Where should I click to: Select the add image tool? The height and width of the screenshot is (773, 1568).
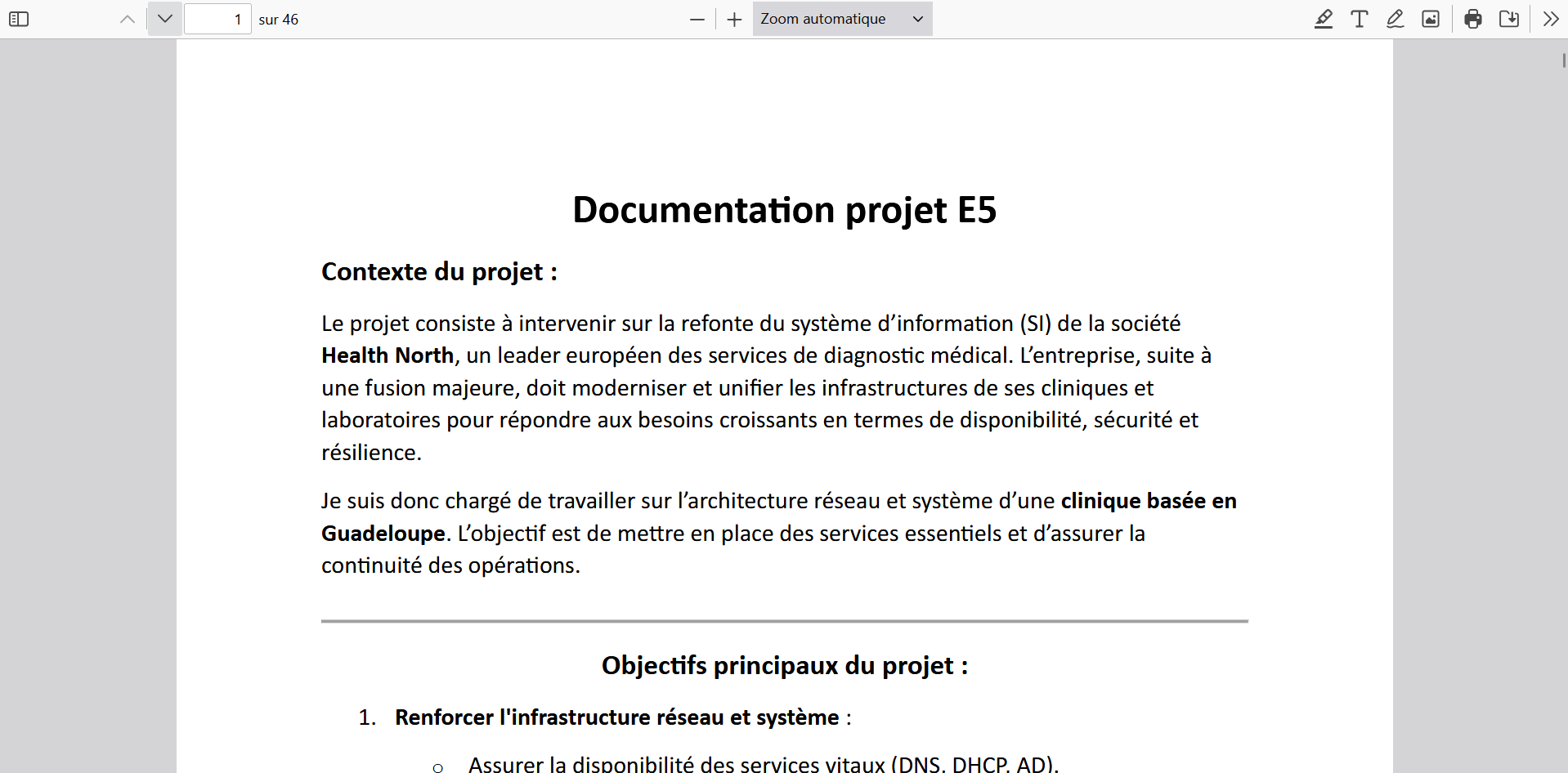pos(1430,19)
